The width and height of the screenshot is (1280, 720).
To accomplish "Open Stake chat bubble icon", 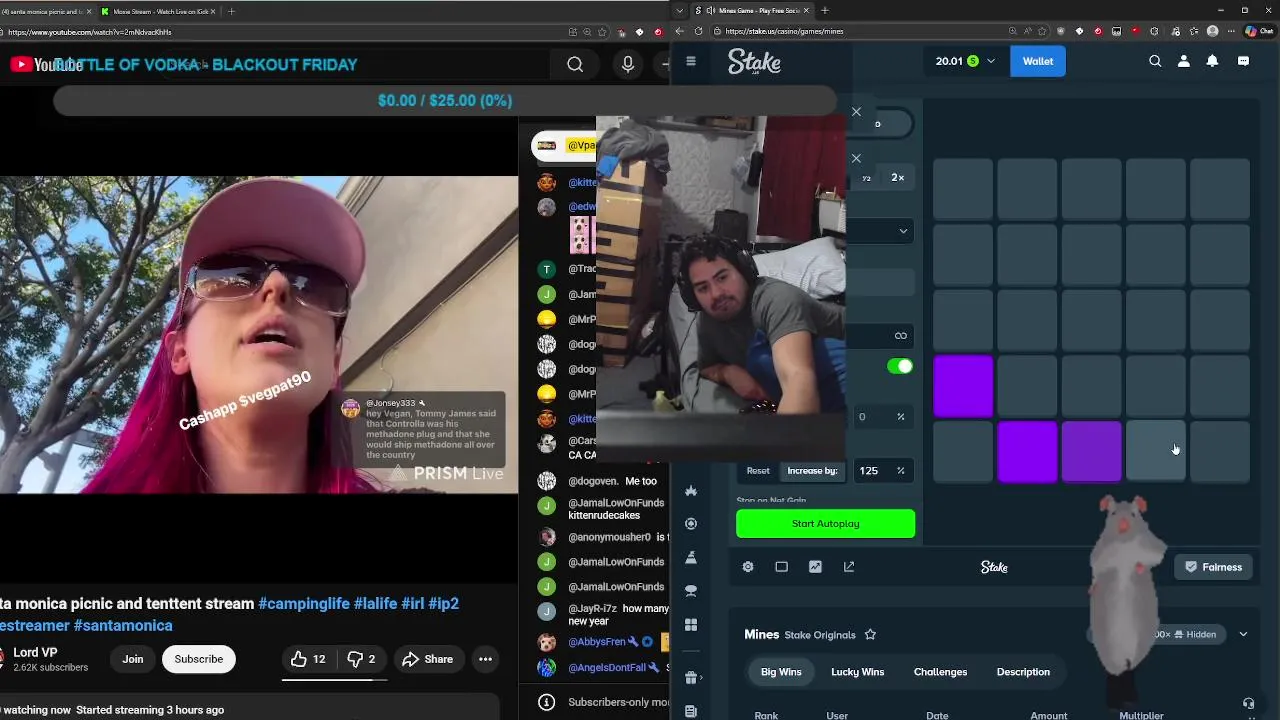I will click(x=1243, y=61).
